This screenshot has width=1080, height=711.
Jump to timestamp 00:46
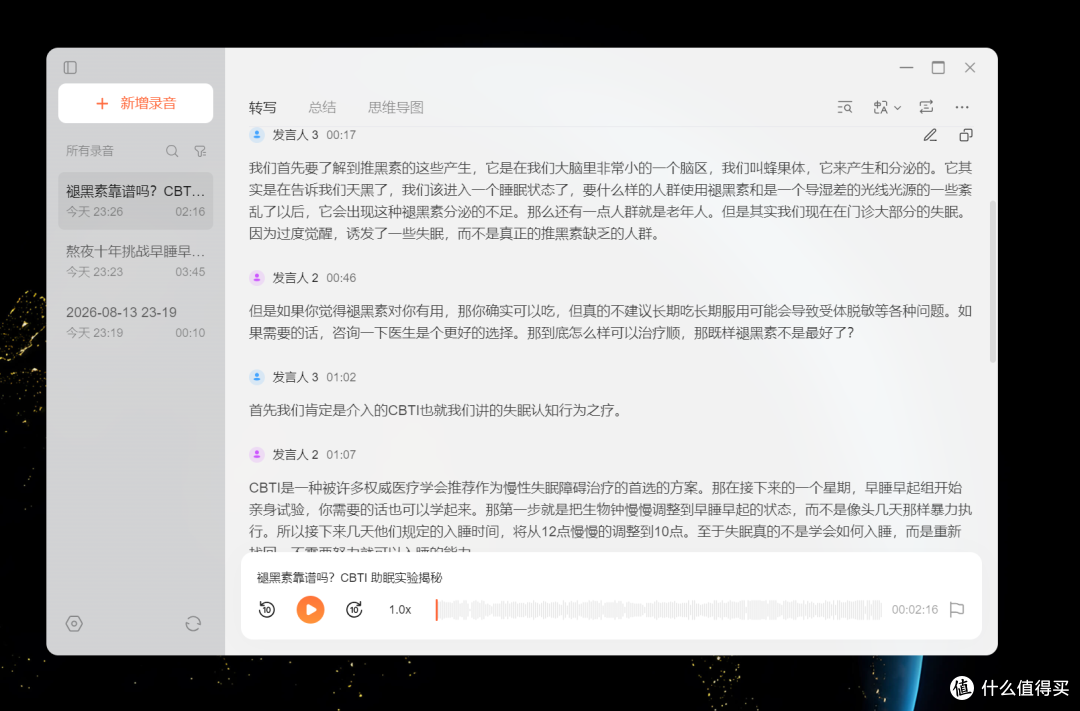(341, 278)
